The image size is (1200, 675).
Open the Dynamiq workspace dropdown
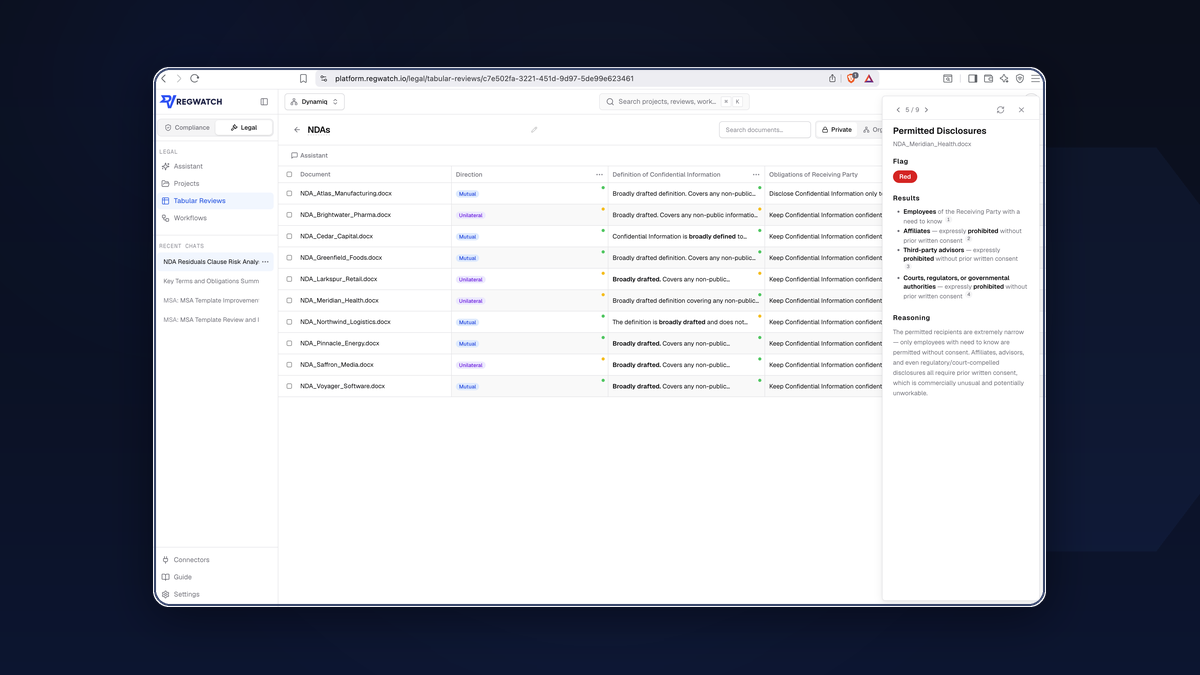point(314,102)
